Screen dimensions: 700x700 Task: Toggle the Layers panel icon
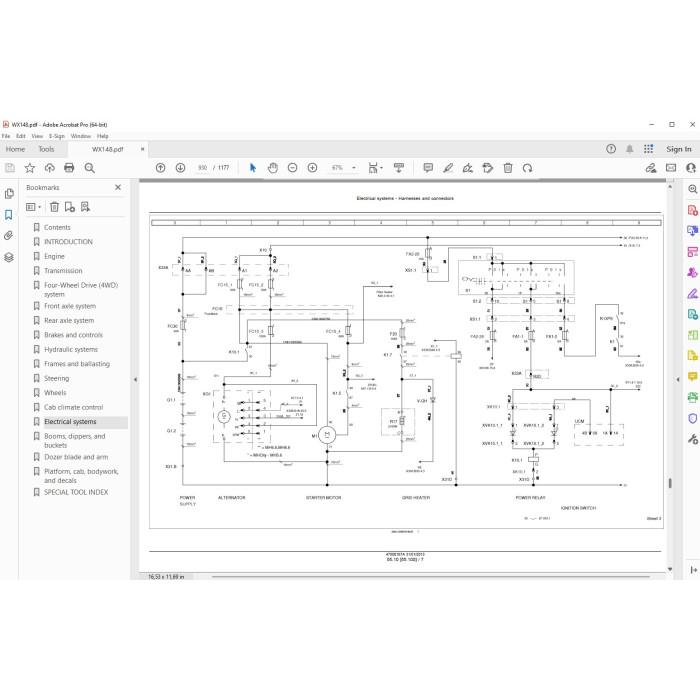pyautogui.click(x=9, y=257)
